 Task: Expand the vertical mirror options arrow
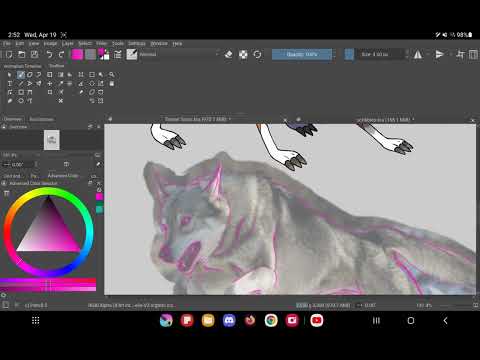point(450,54)
